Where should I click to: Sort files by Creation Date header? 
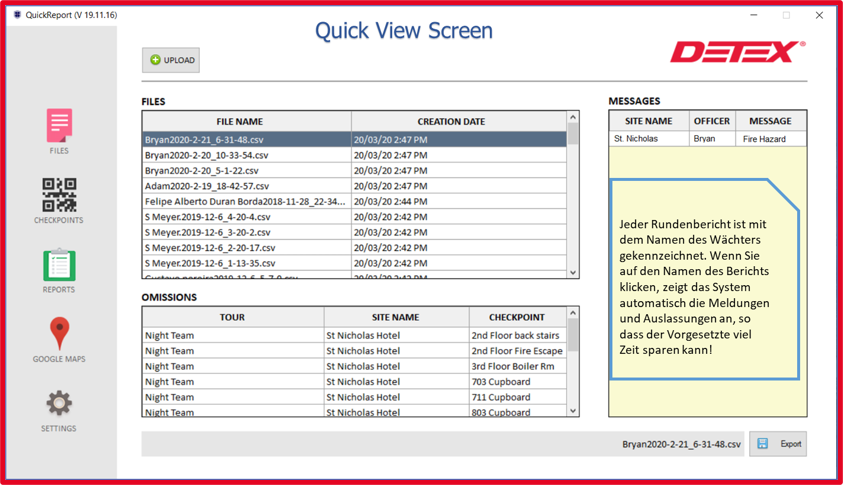pos(451,121)
